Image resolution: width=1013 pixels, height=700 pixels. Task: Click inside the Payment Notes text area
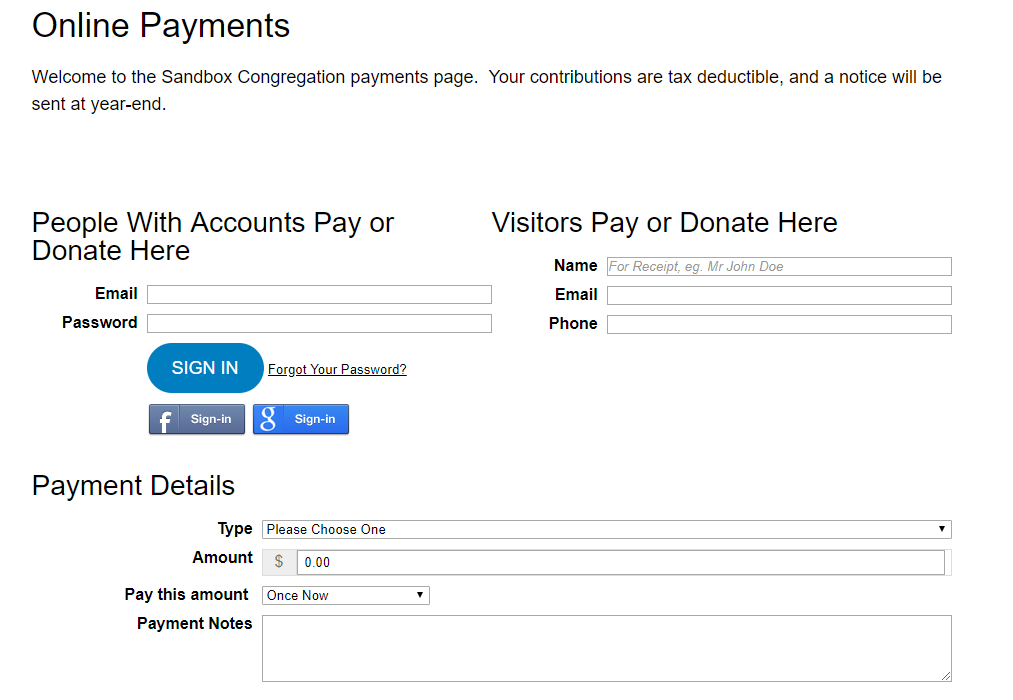tap(606, 648)
